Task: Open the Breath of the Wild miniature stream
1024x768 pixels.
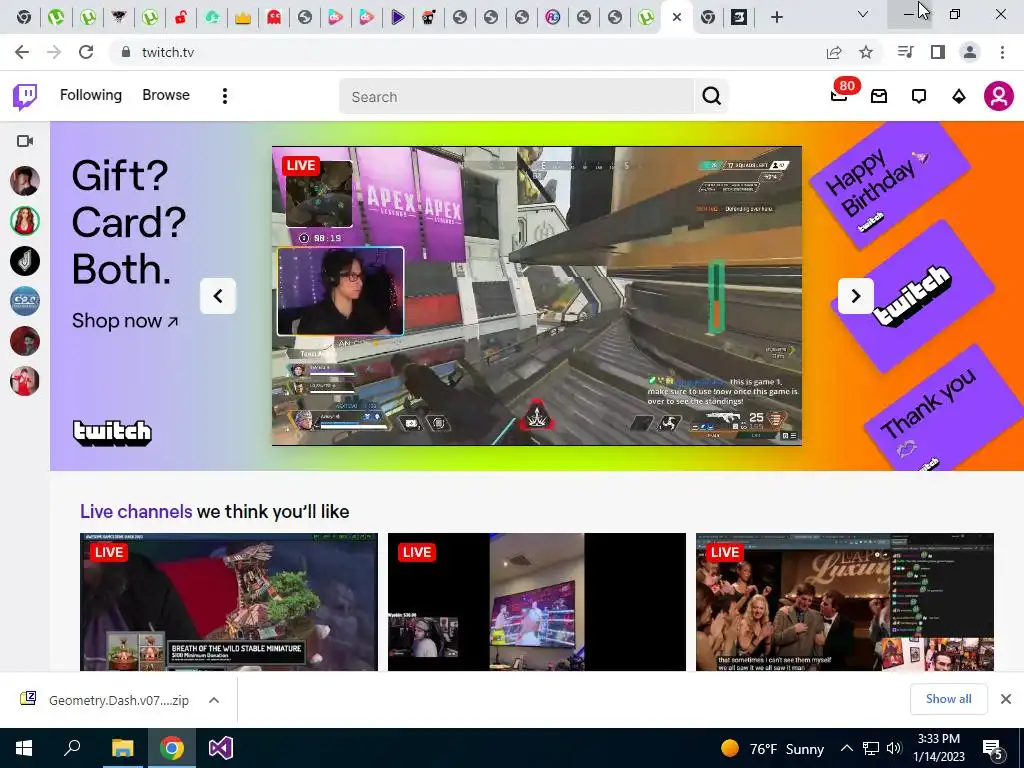Action: (229, 602)
